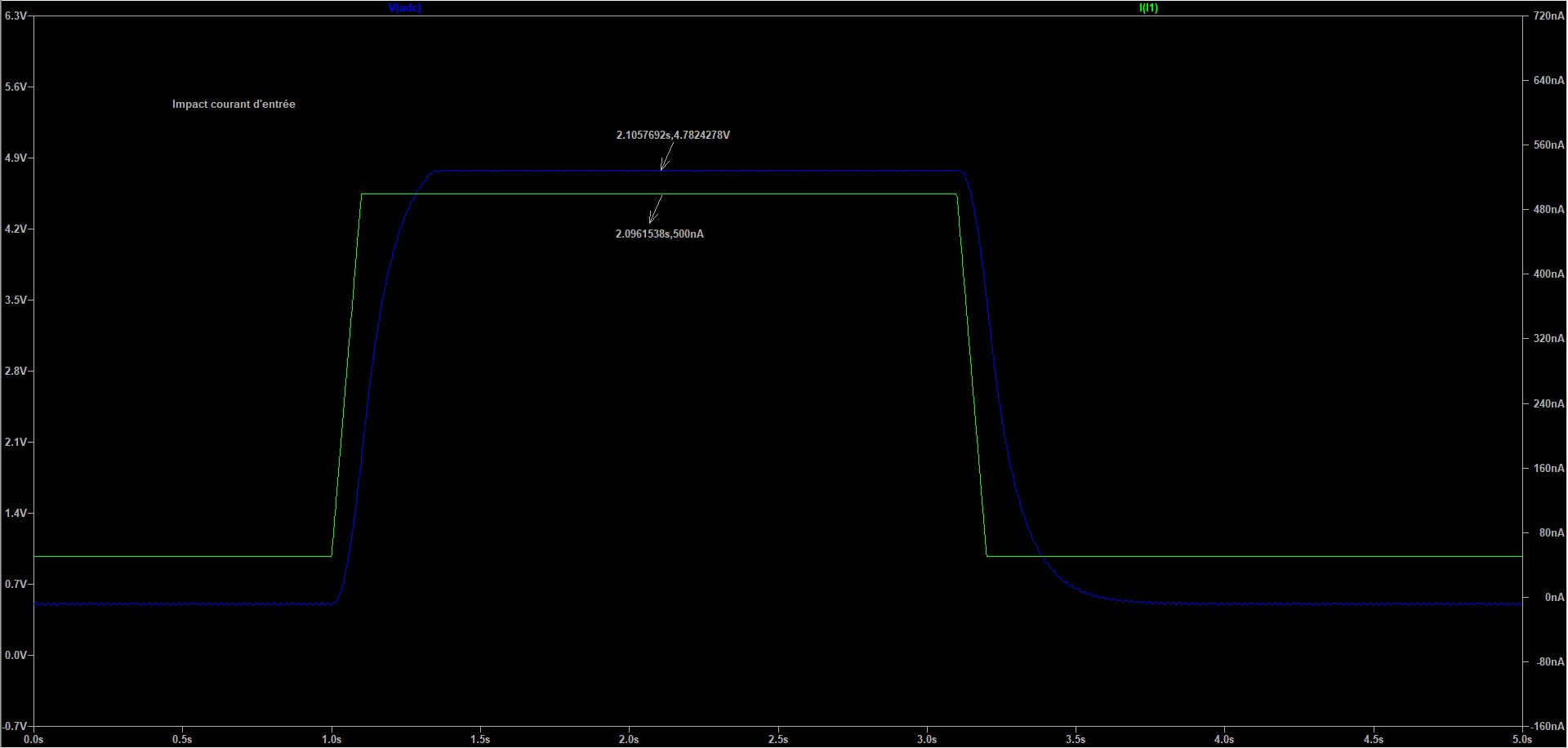Click the 0.0V left axis label

[16, 655]
